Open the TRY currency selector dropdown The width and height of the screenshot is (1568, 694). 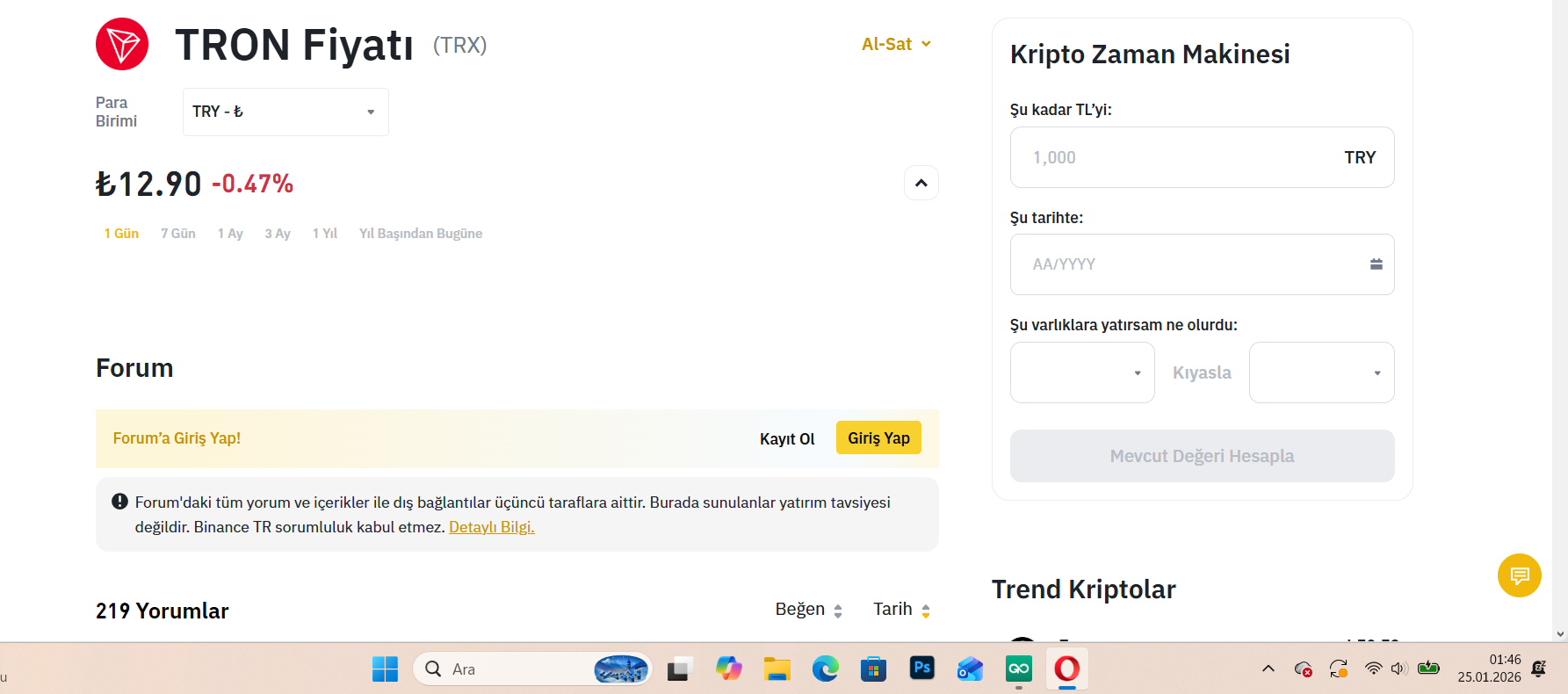pyautogui.click(x=285, y=112)
